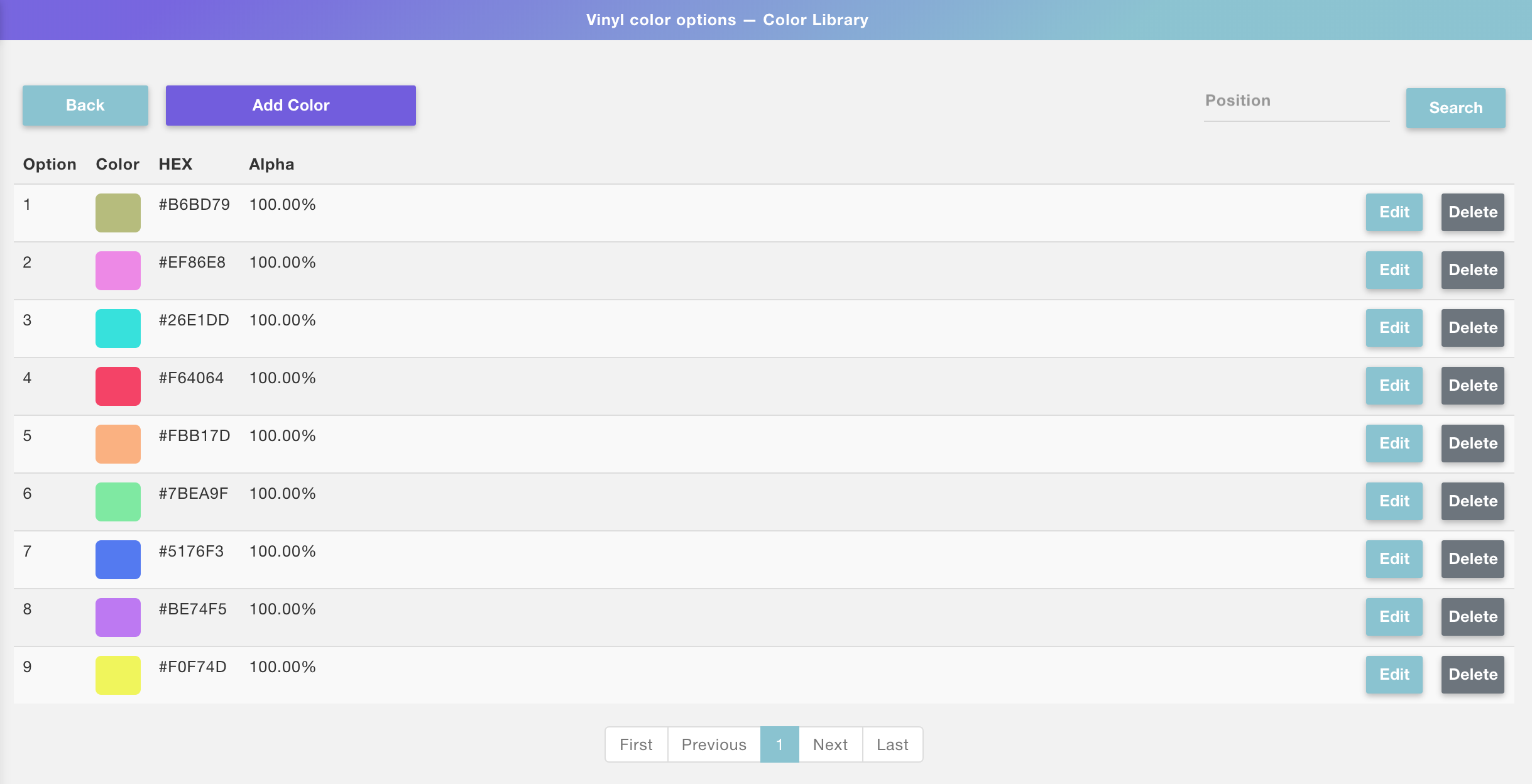
Task: Focus the Position search field
Action: coord(1296,102)
